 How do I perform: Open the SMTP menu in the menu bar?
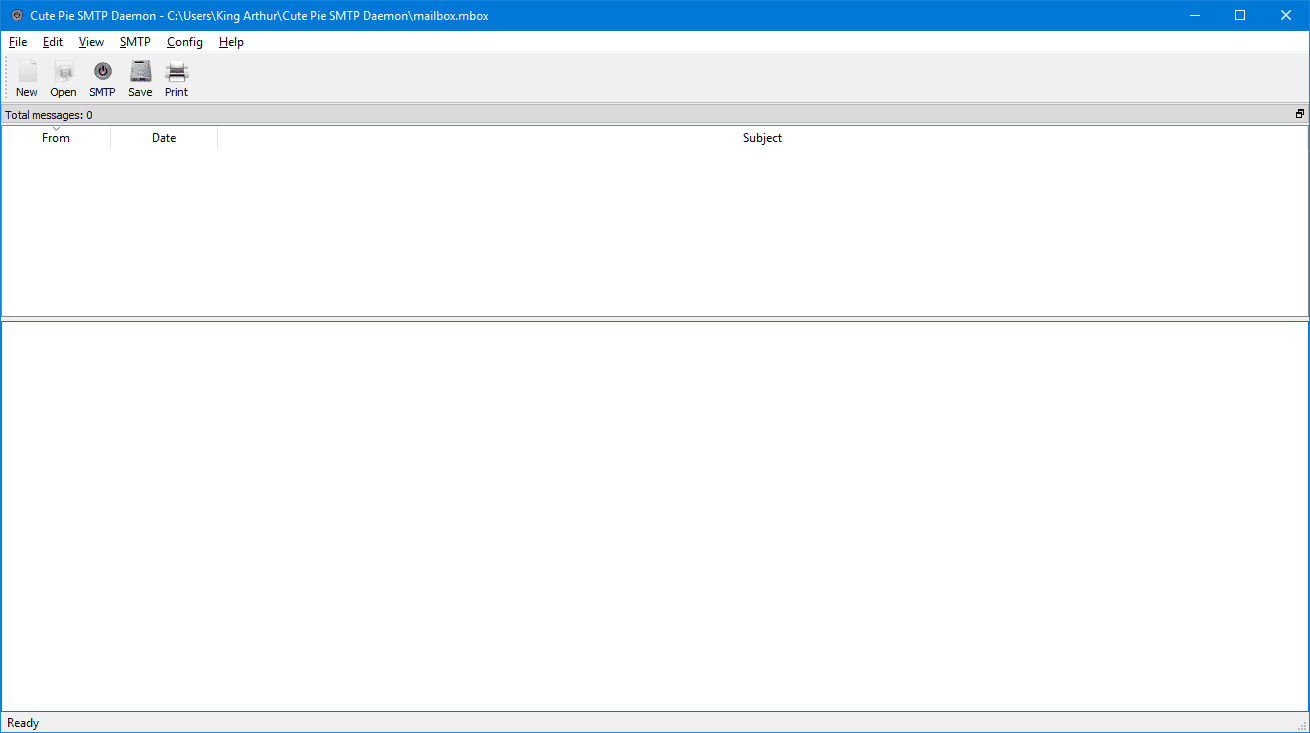tap(135, 42)
